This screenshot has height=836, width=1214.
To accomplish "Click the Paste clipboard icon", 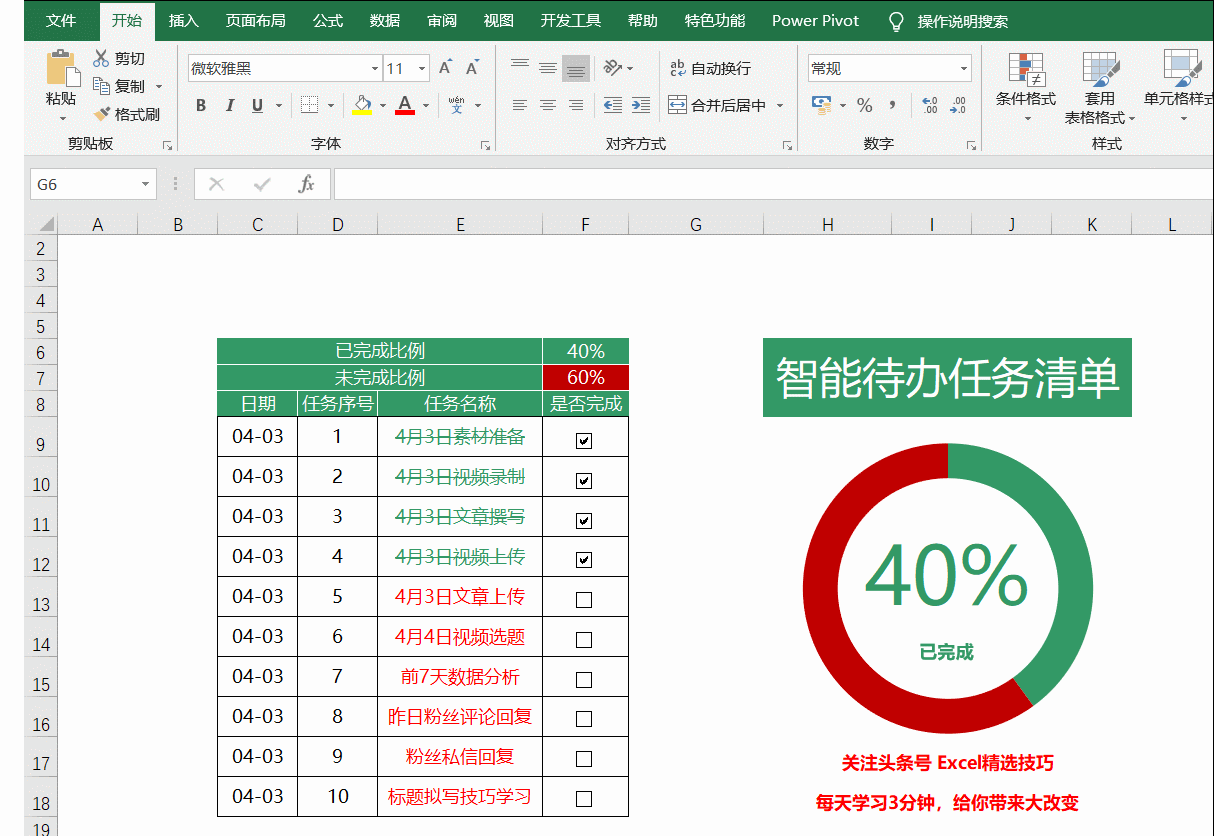I will 62,69.
